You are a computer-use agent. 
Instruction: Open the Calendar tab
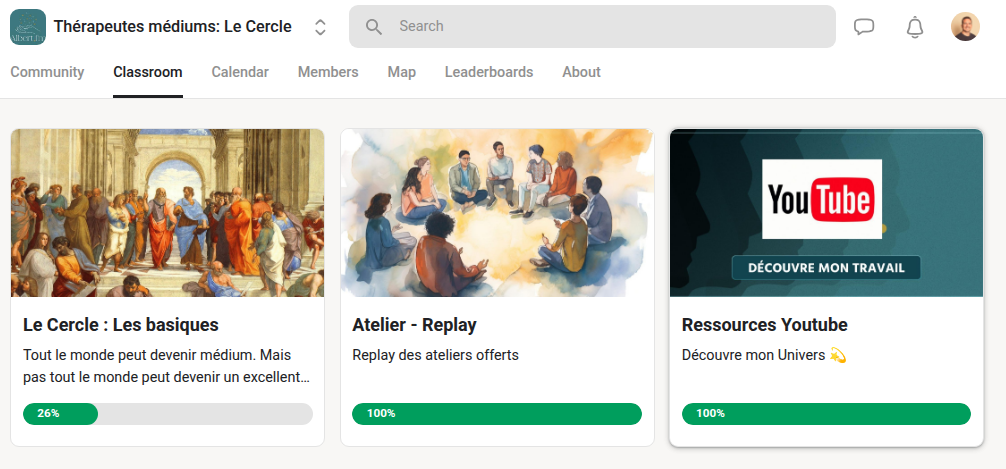tap(240, 72)
